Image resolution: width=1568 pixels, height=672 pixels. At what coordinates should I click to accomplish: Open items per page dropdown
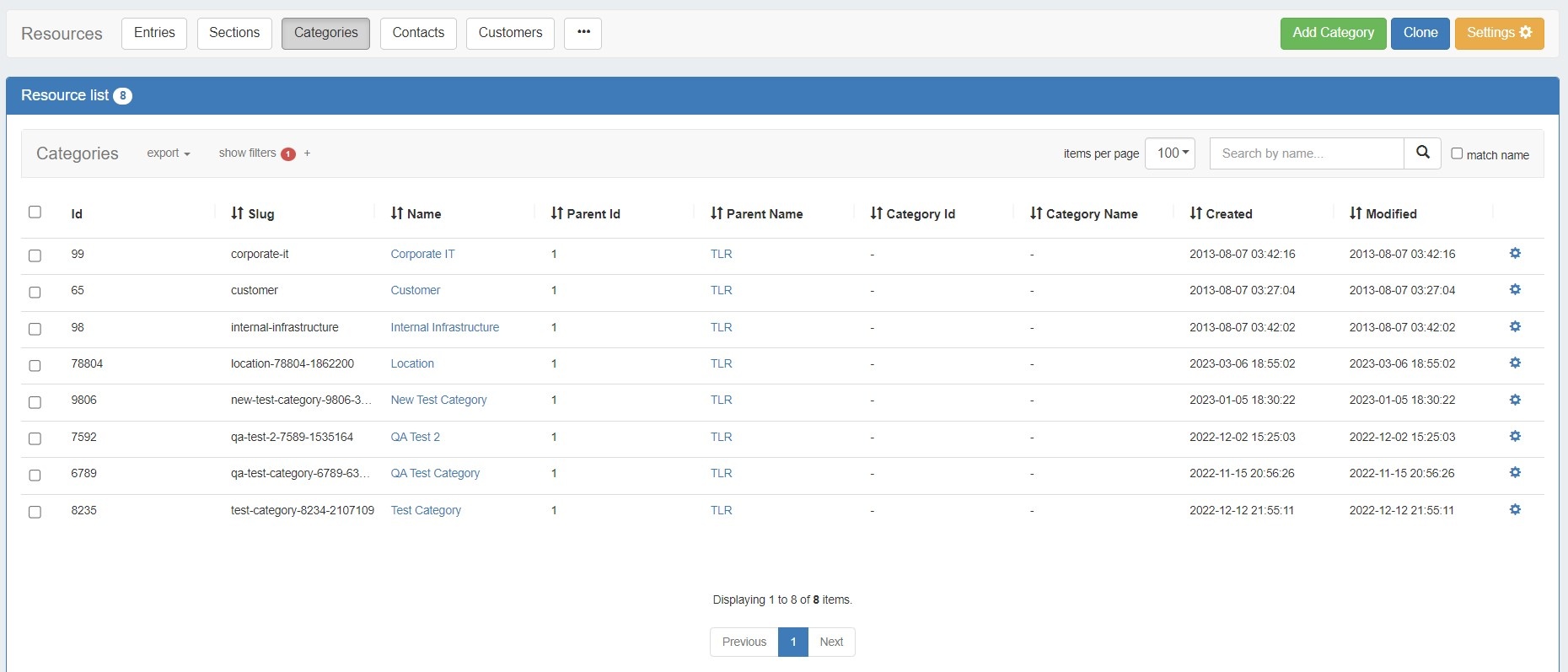[x=1169, y=153]
